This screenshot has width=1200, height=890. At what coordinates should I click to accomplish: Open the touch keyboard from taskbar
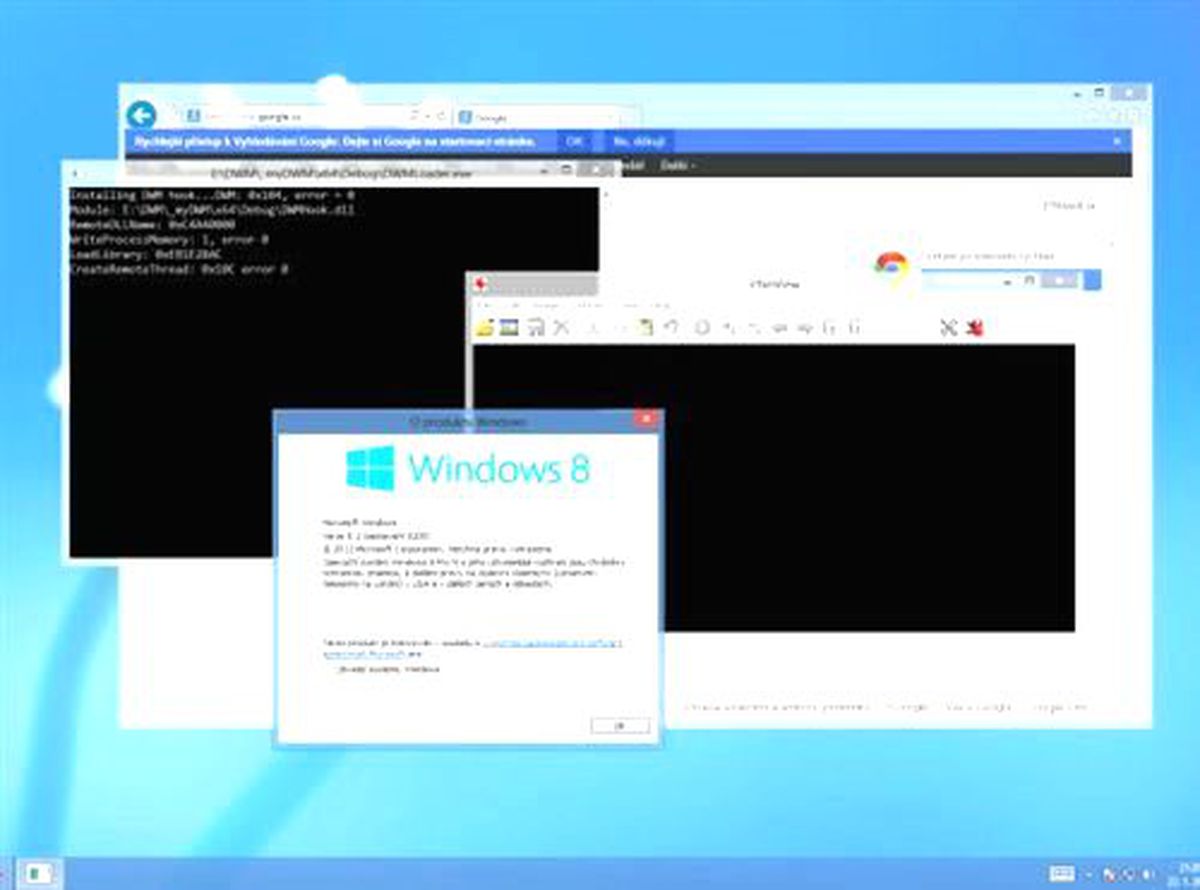point(1062,874)
